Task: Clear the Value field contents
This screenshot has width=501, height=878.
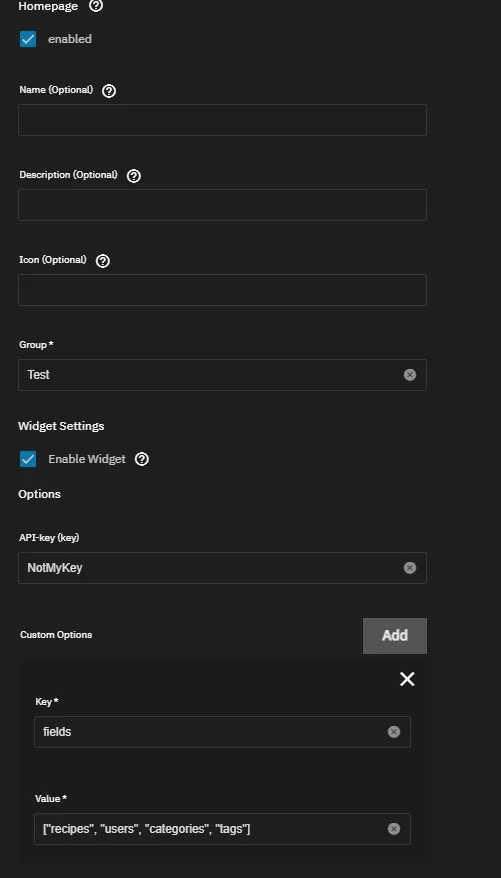Action: (x=394, y=829)
